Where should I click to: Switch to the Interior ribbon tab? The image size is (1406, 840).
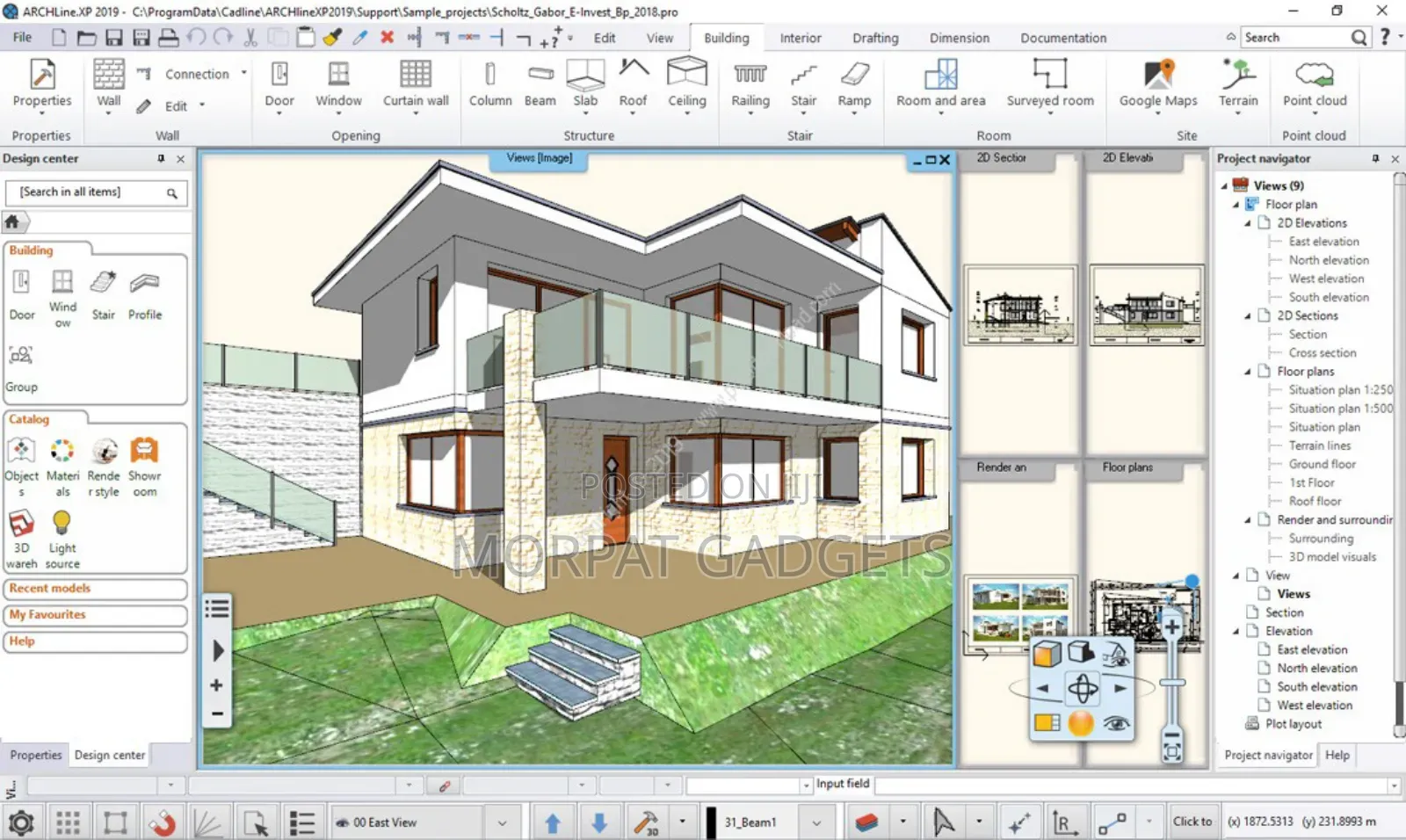(x=801, y=38)
